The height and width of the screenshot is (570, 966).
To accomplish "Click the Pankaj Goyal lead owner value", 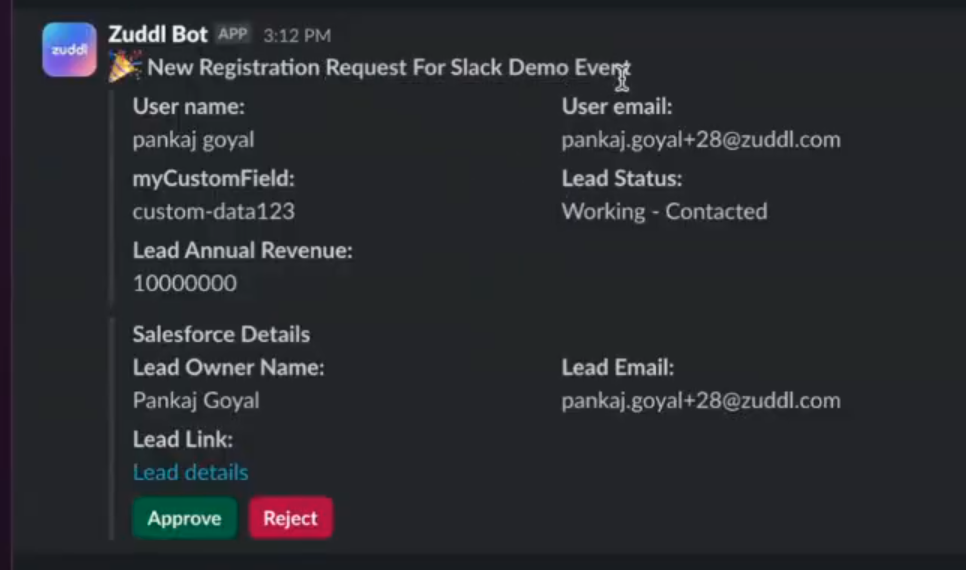I will (x=195, y=401).
